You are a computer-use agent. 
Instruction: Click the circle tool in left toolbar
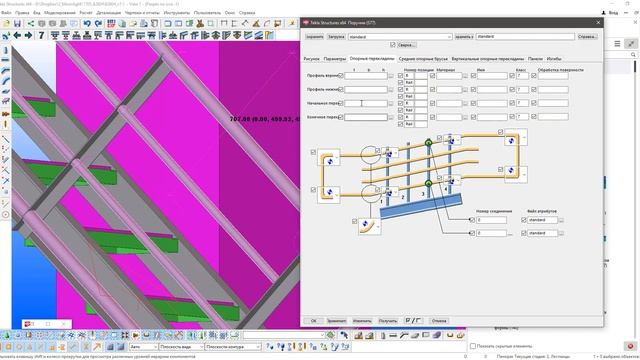[x=5, y=214]
